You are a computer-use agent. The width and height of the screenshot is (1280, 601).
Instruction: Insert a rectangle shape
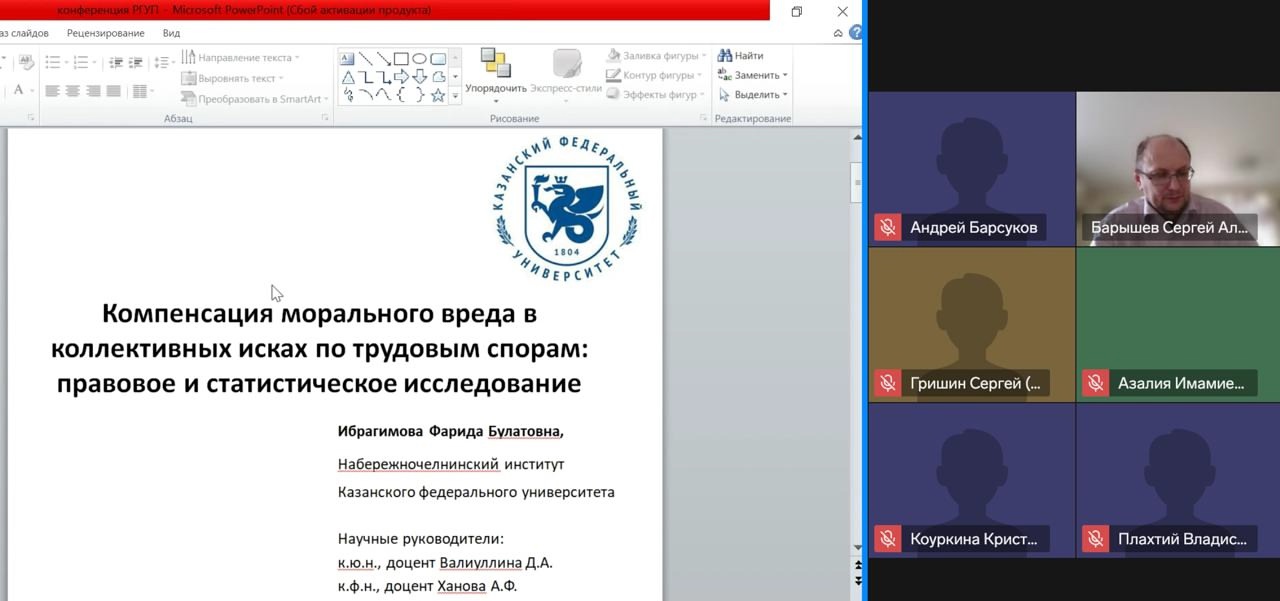tap(399, 57)
